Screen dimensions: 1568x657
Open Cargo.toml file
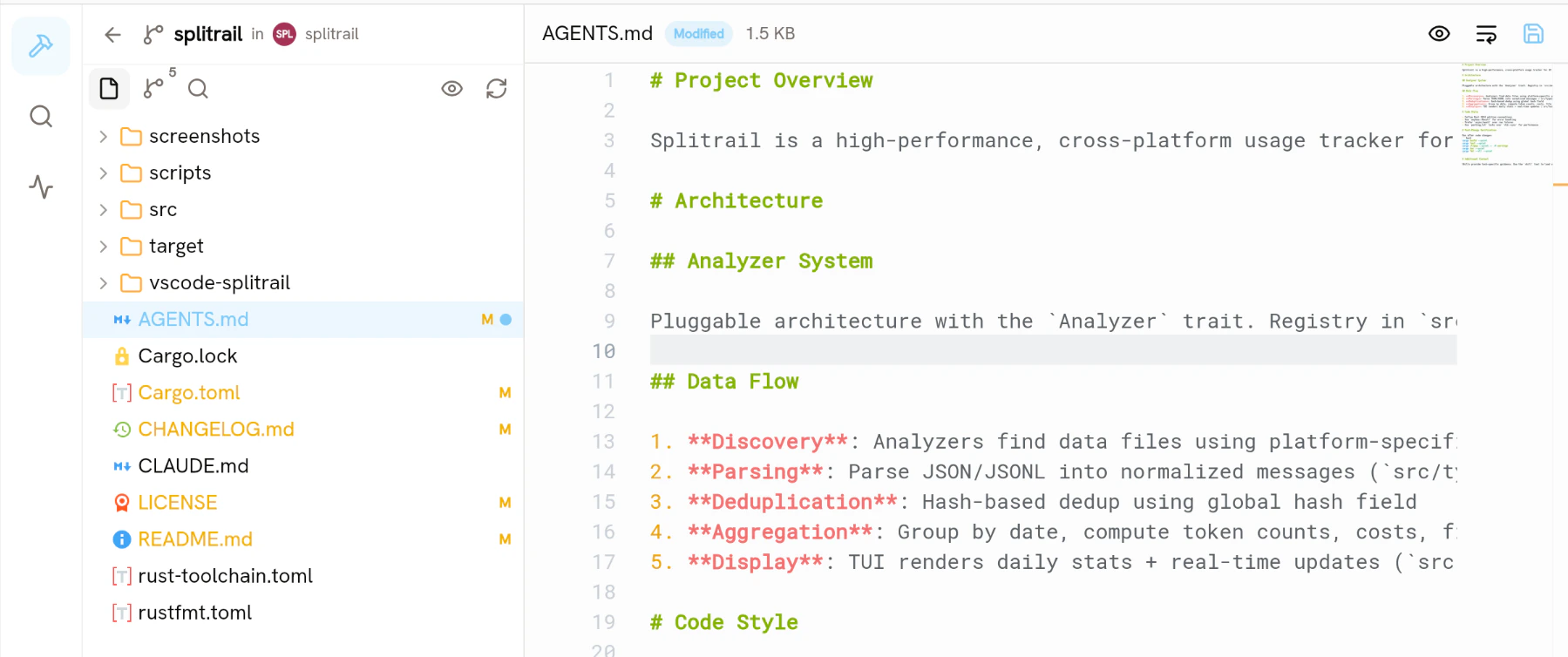(x=303, y=393)
